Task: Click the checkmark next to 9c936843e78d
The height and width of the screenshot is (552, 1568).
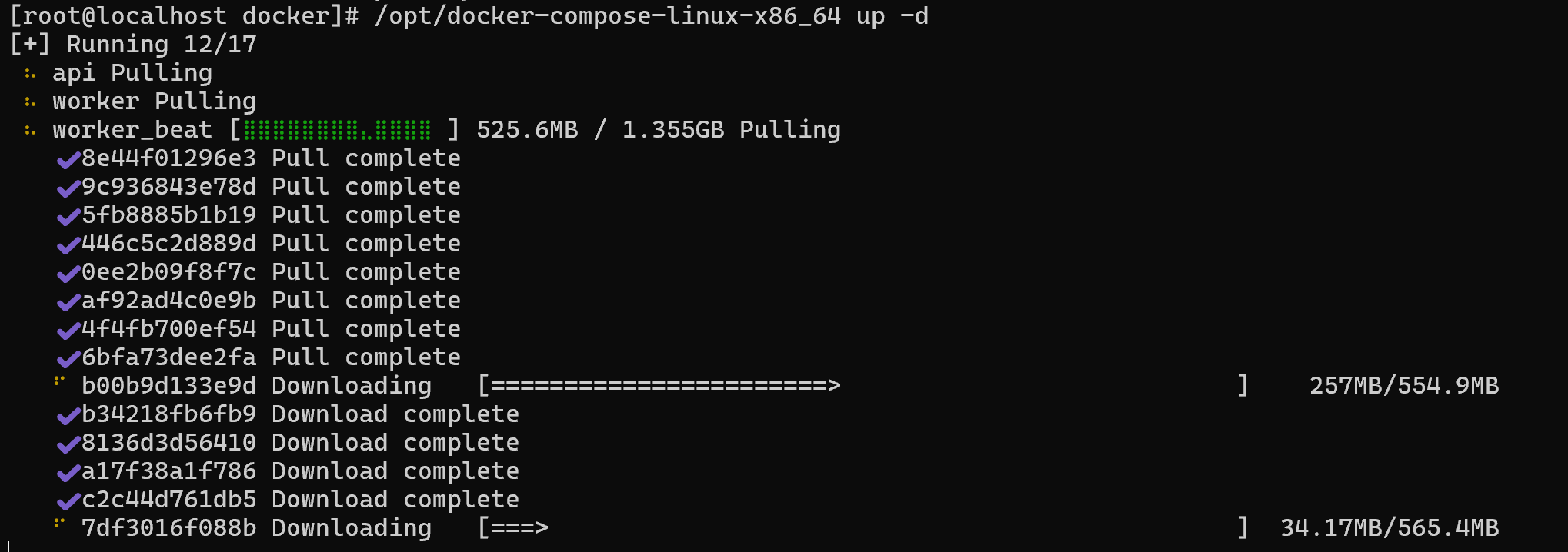Action: [68, 188]
